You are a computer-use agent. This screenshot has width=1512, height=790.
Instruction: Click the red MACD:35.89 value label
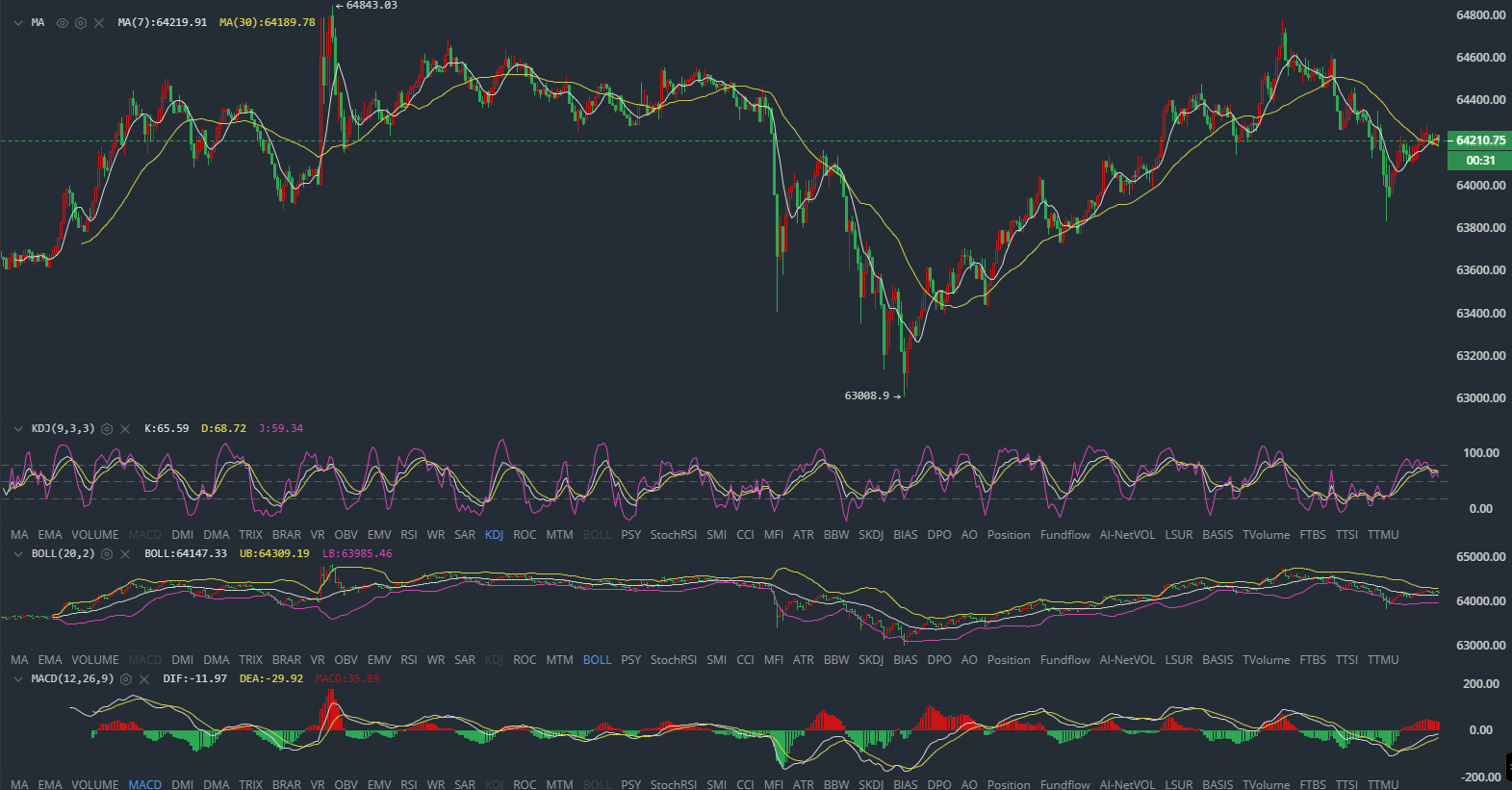click(347, 679)
